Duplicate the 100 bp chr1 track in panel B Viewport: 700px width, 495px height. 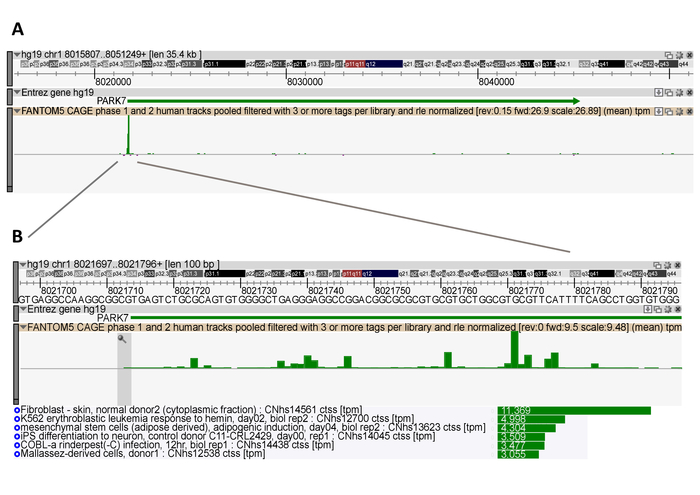pyautogui.click(x=657, y=265)
